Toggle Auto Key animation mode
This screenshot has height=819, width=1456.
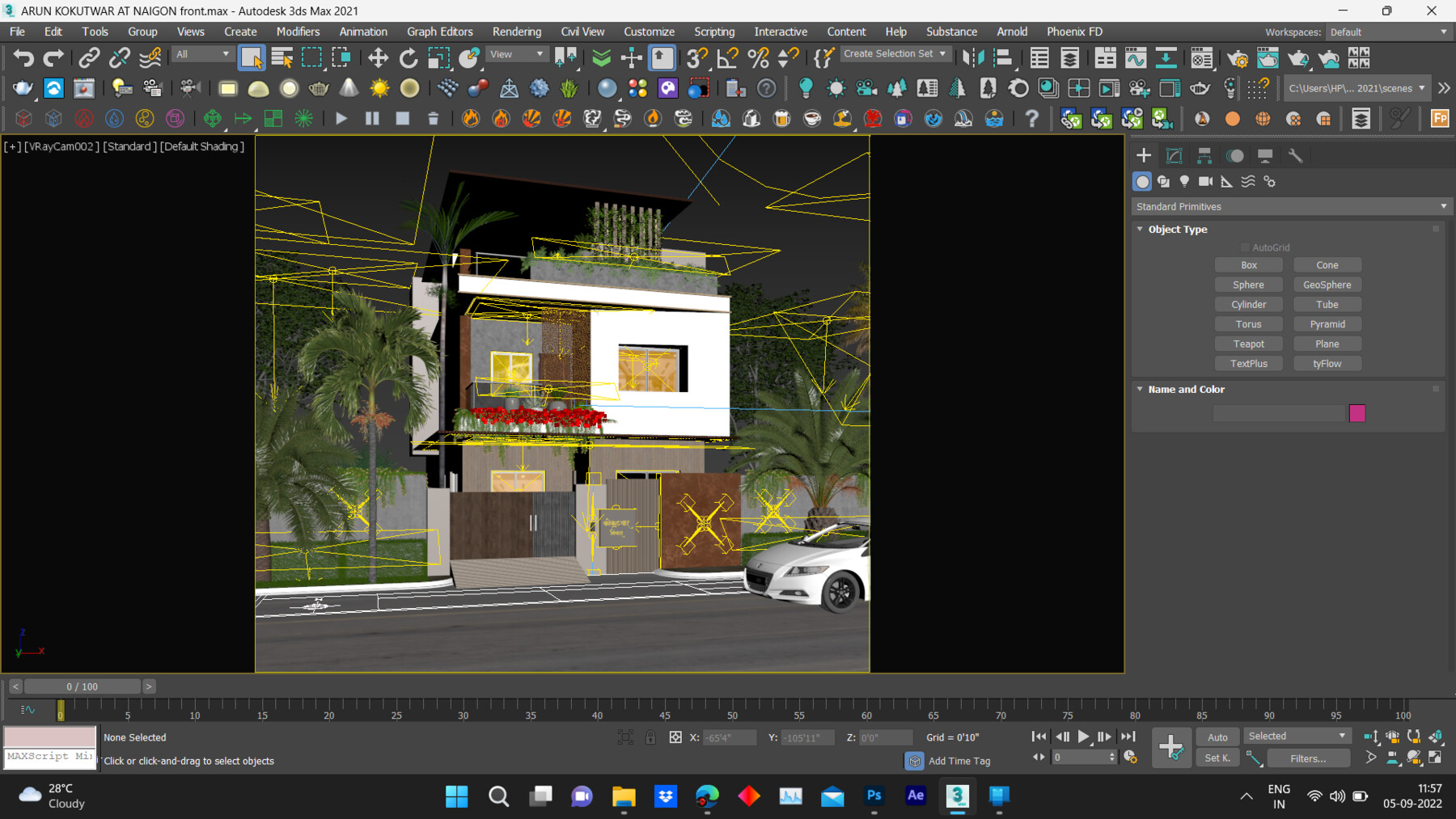pyautogui.click(x=1217, y=737)
